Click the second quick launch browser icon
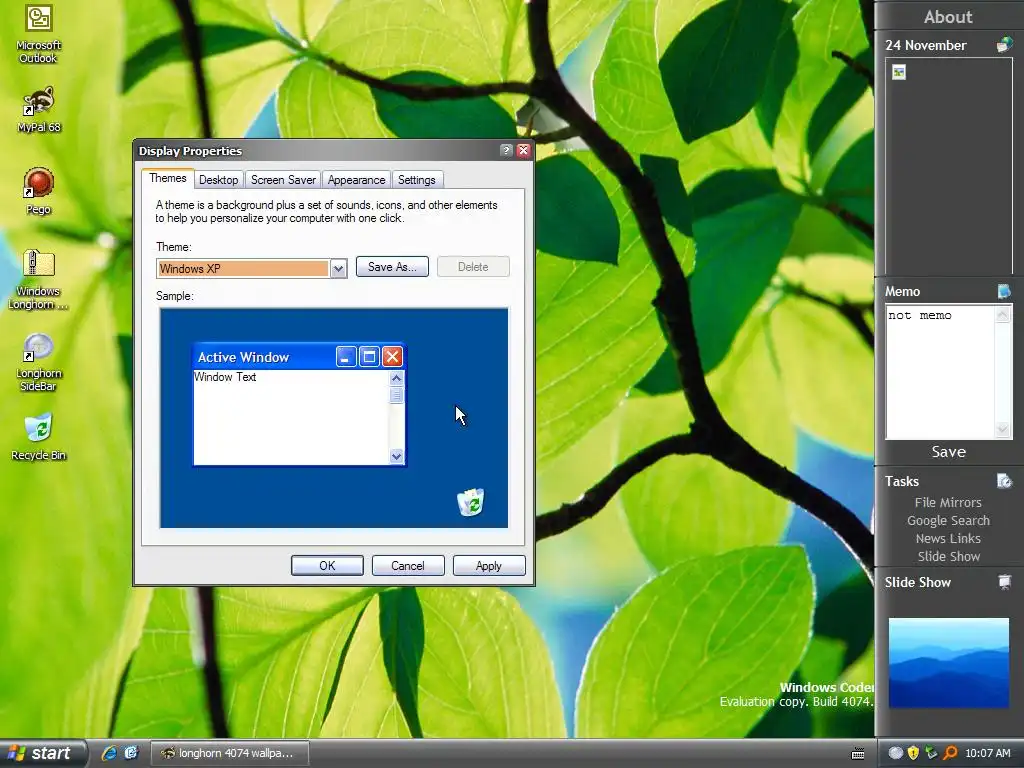The width and height of the screenshot is (1024, 768). coord(131,753)
